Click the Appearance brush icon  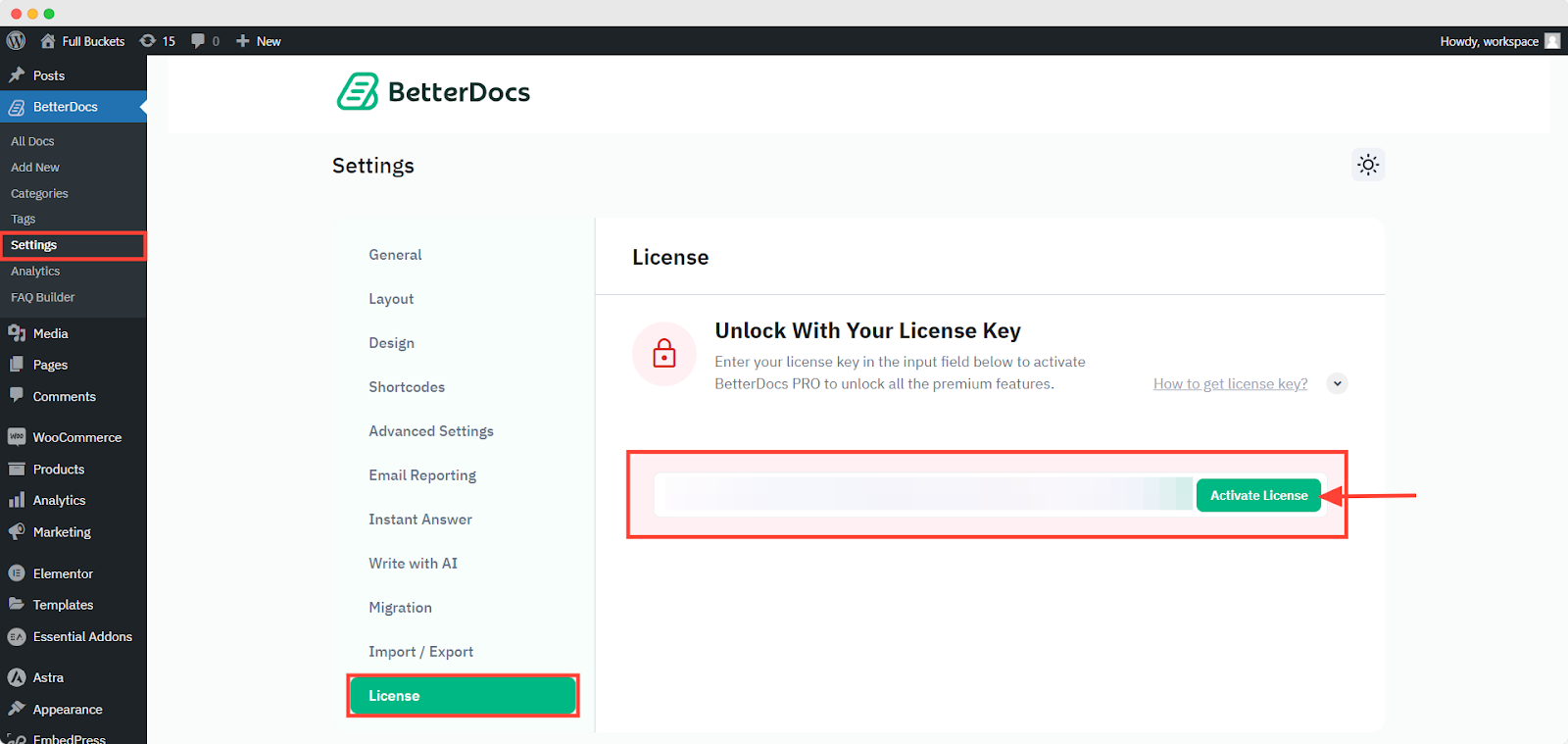pos(17,709)
